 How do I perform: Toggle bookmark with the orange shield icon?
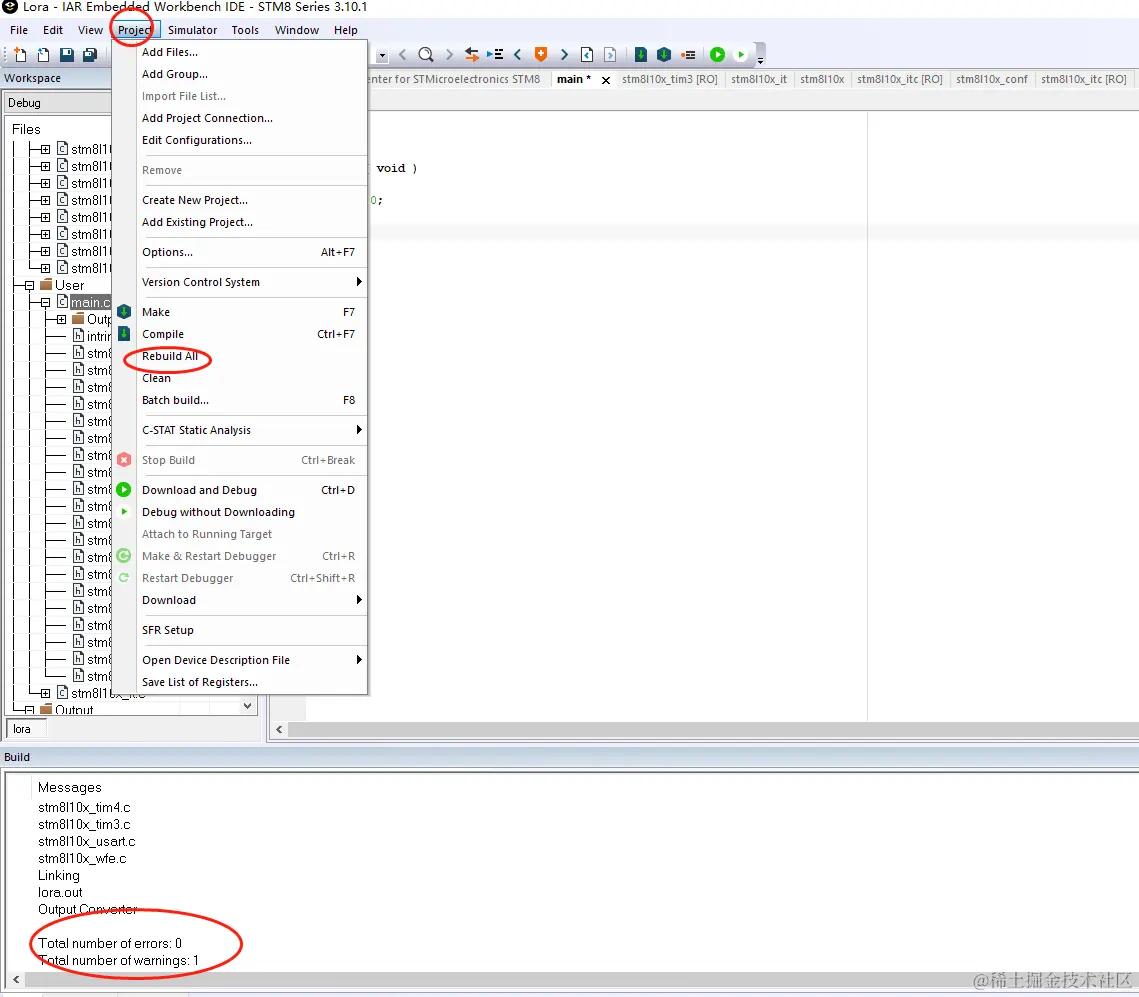click(541, 54)
